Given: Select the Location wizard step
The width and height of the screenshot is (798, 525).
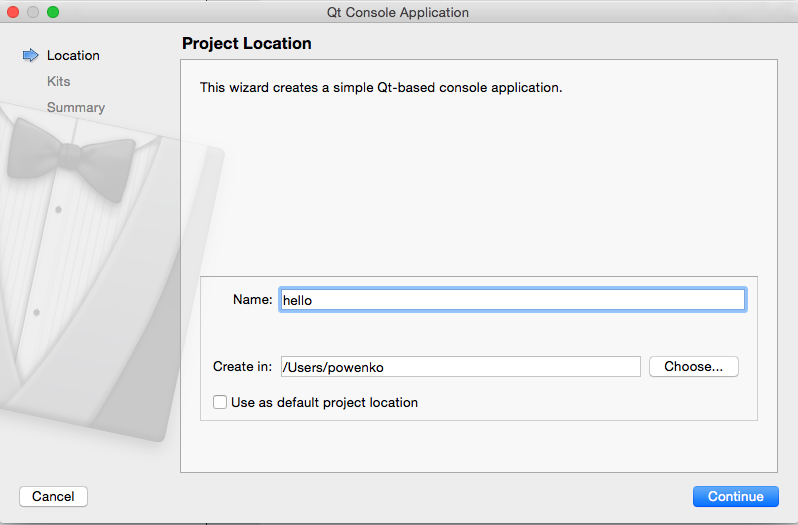Looking at the screenshot, I should [73, 55].
